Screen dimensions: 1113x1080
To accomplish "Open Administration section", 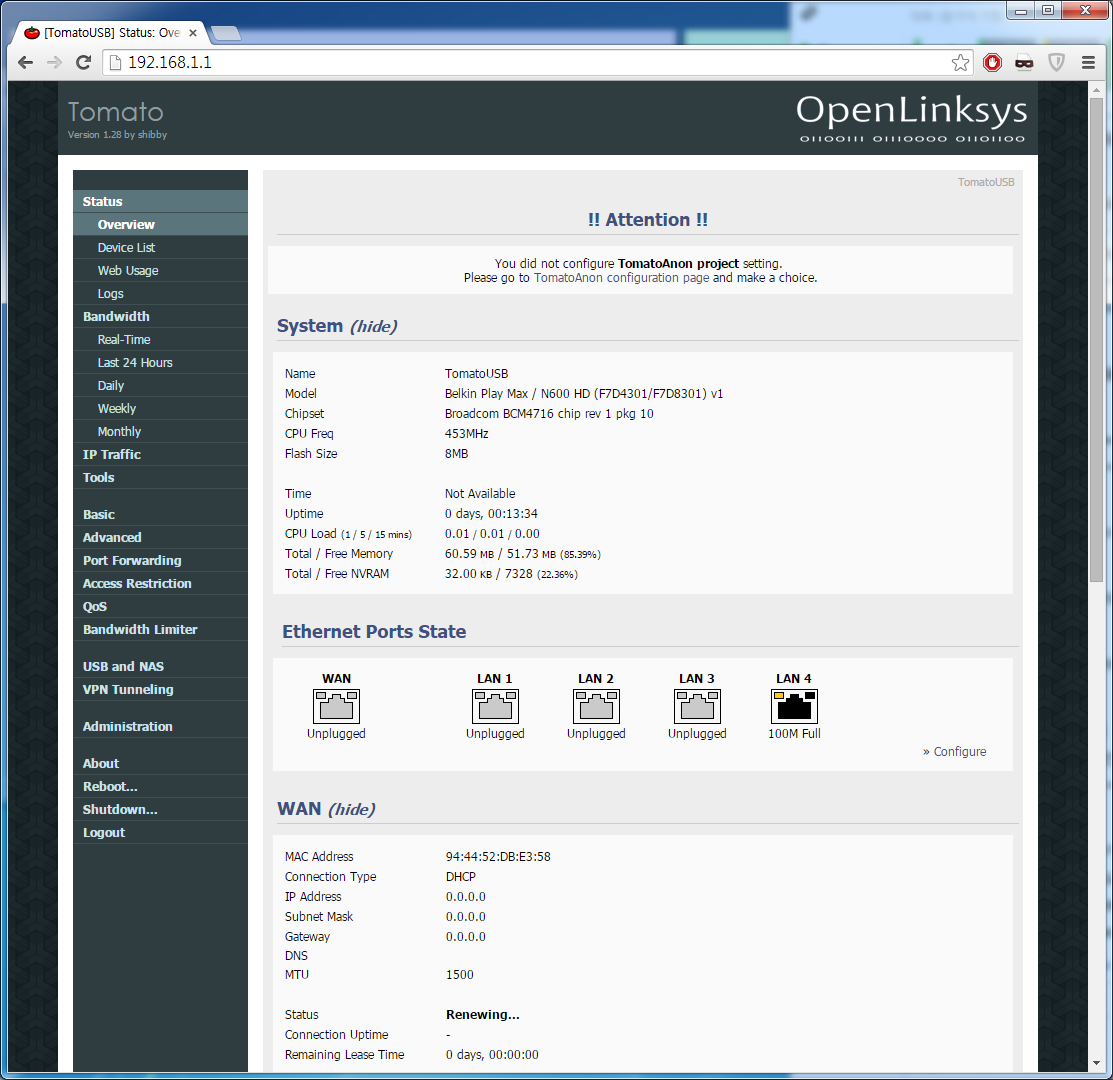I will pos(160,727).
